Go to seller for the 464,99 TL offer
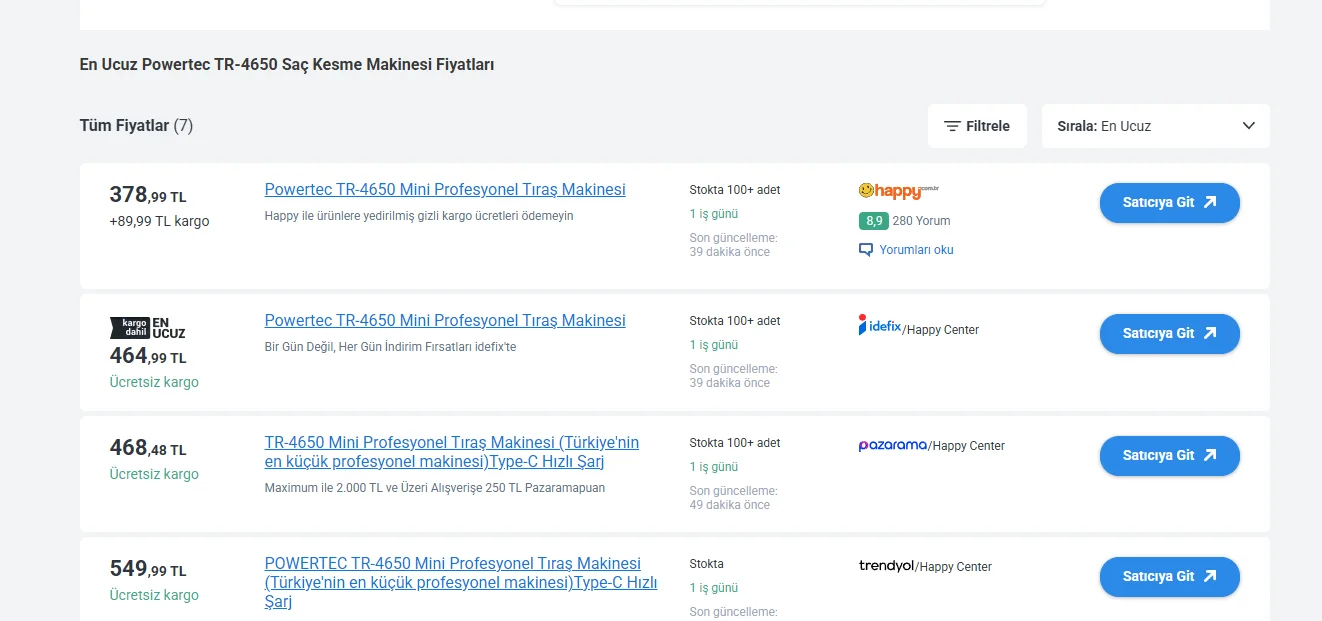 pyautogui.click(x=1169, y=334)
